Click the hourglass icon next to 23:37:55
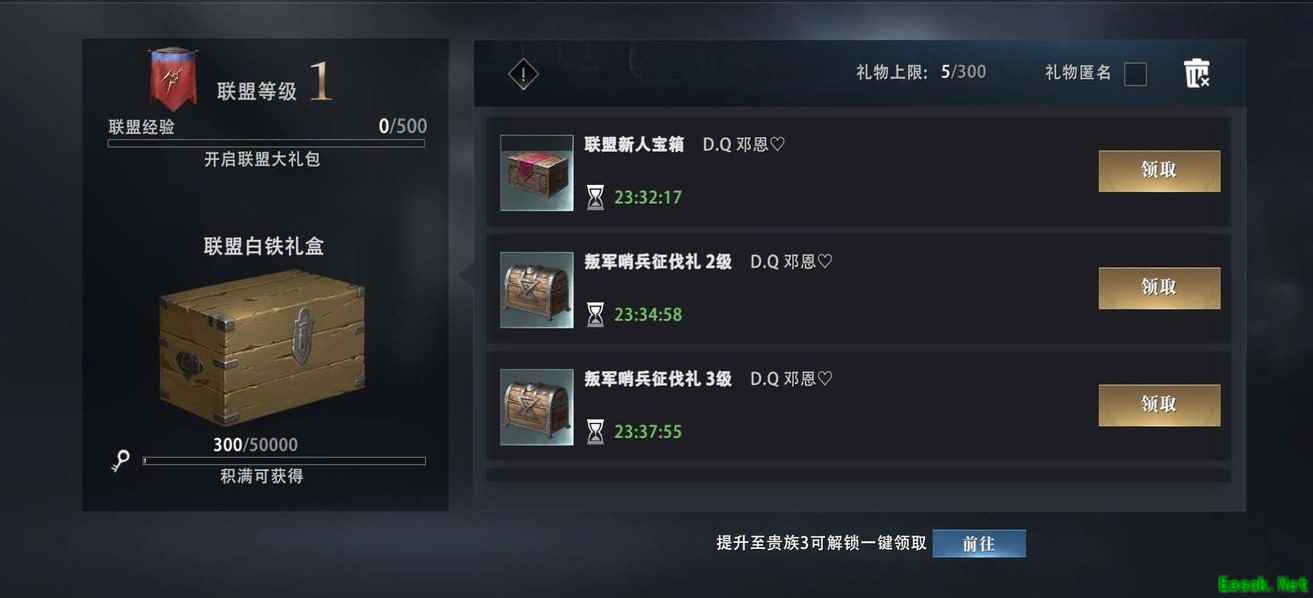The width and height of the screenshot is (1313, 598). pyautogui.click(x=596, y=432)
